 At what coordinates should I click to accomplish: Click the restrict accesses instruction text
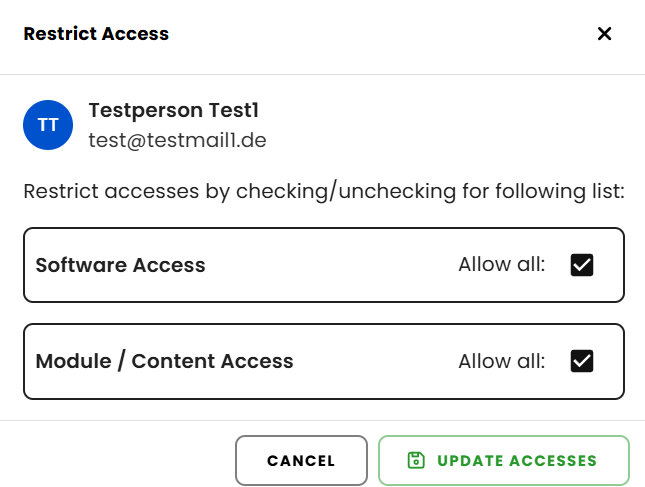[x=323, y=191]
